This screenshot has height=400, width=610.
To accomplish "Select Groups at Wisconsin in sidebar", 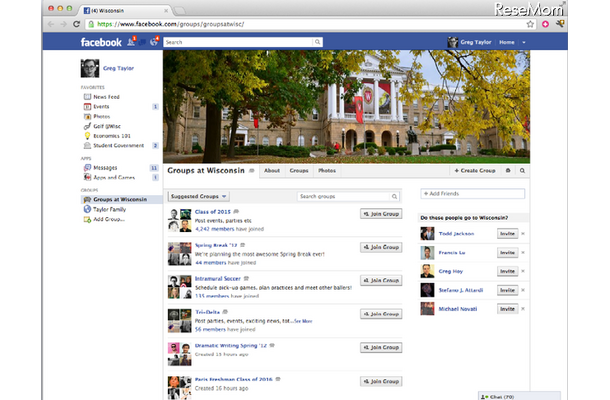I will click(121, 199).
